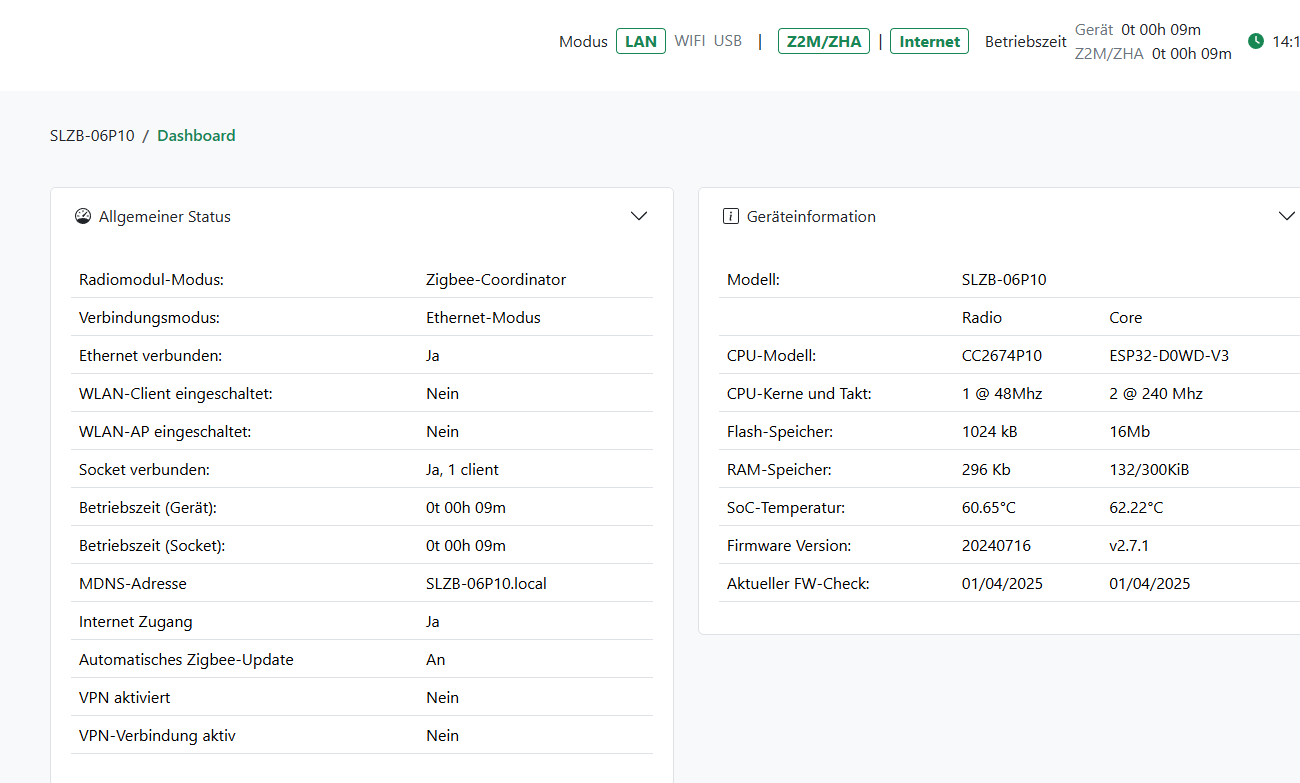Viewport: 1300px width, 783px height.
Task: Click the Radiomodul-Modus label
Action: click(151, 280)
